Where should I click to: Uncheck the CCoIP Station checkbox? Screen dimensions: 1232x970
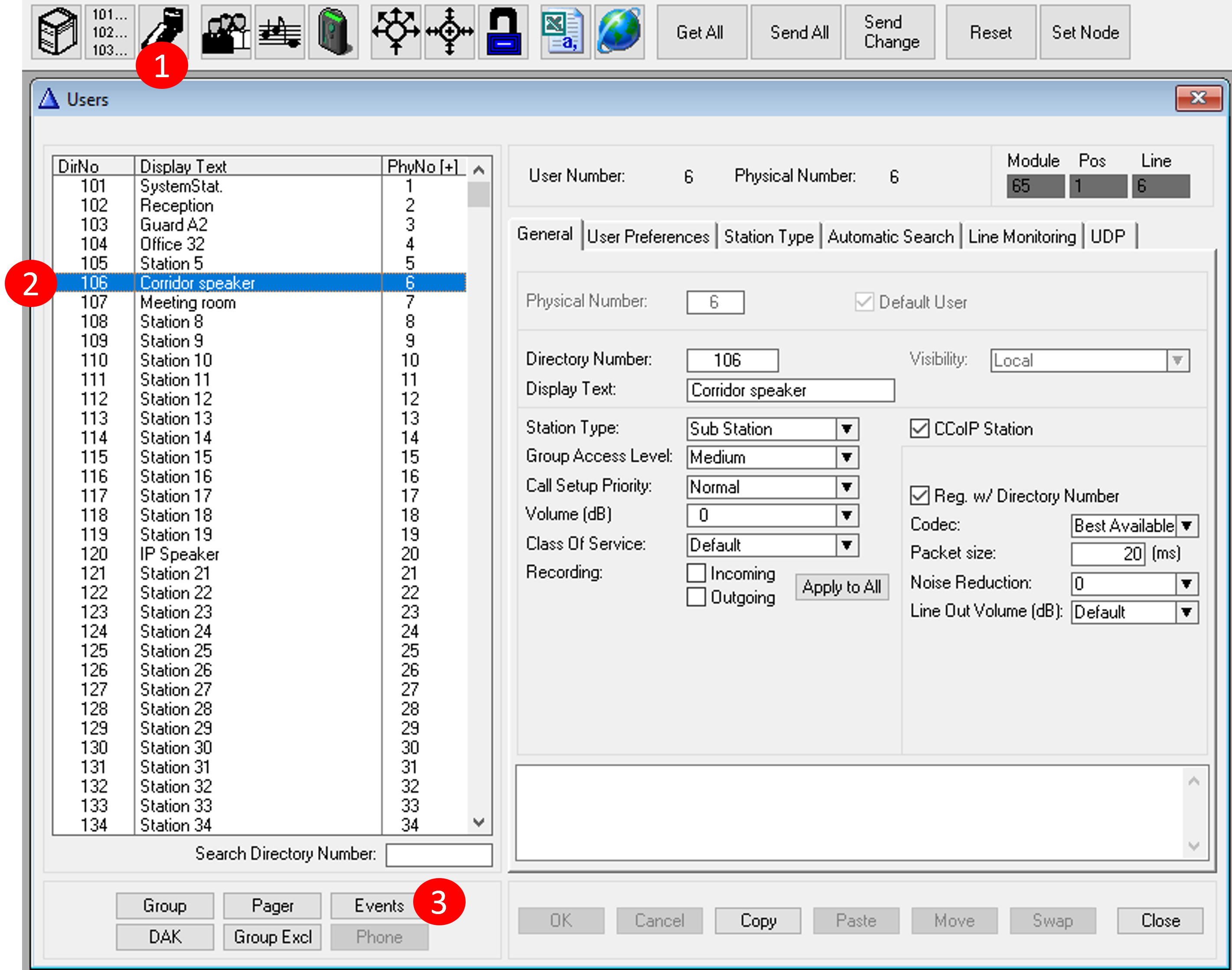coord(919,429)
